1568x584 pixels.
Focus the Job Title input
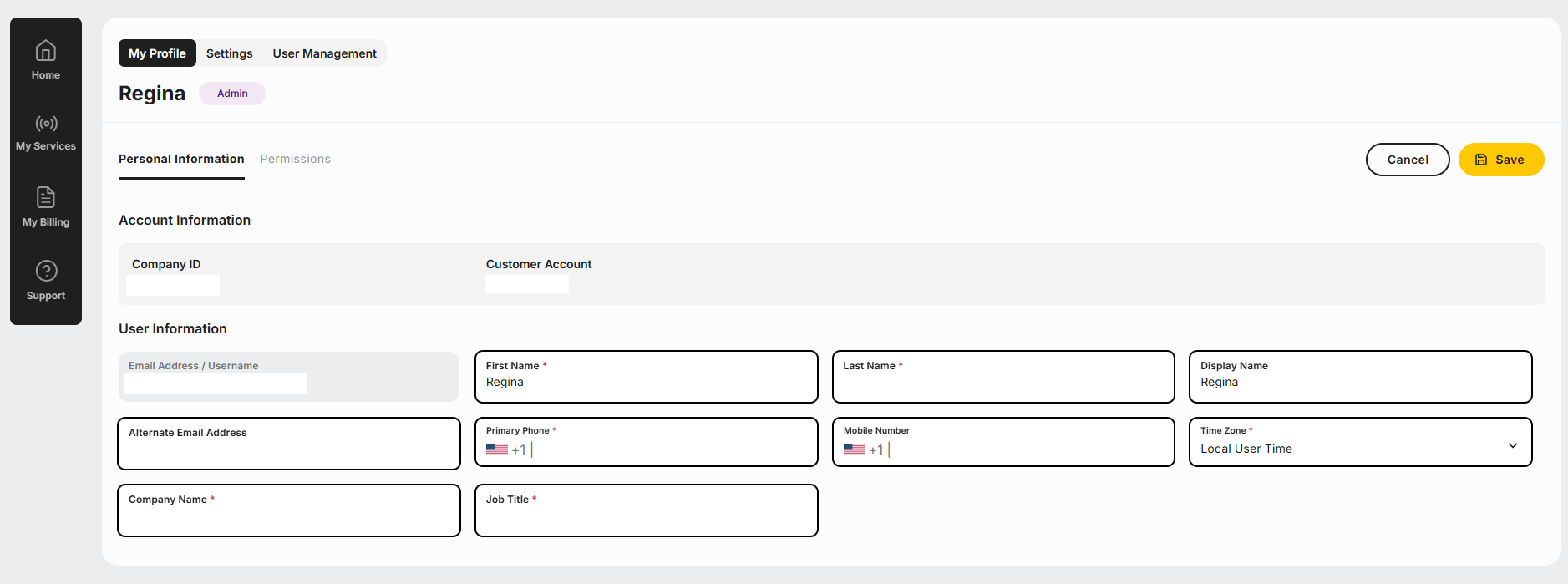tap(646, 517)
